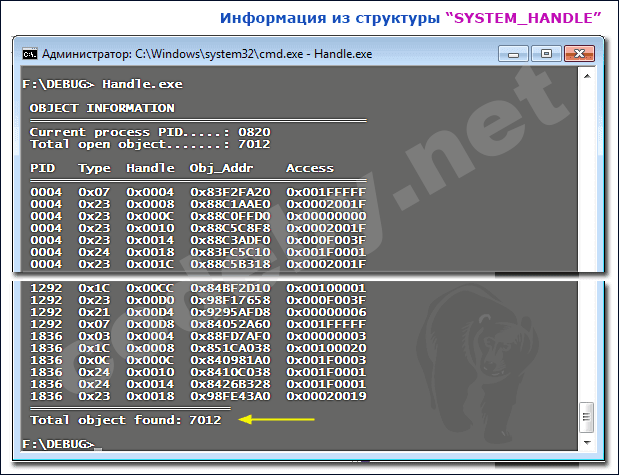The image size is (619, 475).
Task: Click the "SYSTEM_HANDLE" caption text
Action: point(523,18)
